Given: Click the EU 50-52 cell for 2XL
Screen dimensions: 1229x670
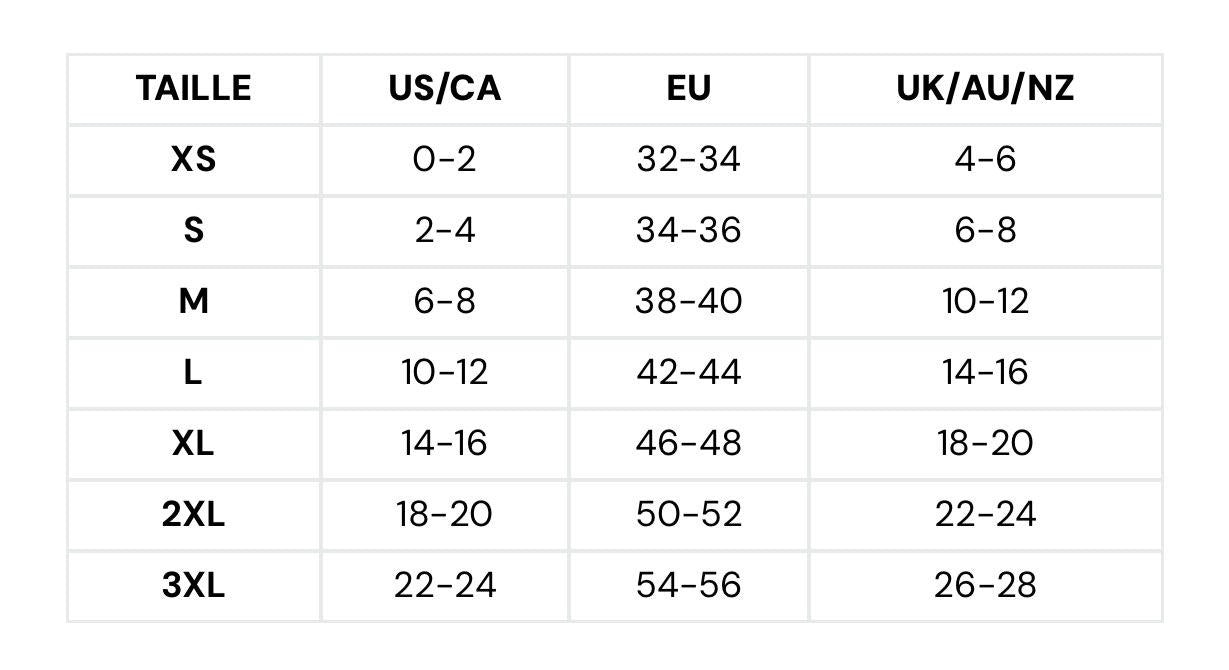Looking at the screenshot, I should click(688, 514).
